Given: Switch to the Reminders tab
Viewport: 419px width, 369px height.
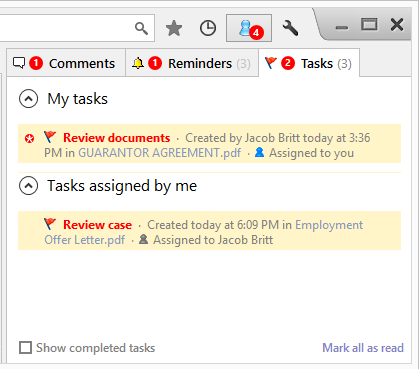Looking at the screenshot, I should pos(192,63).
